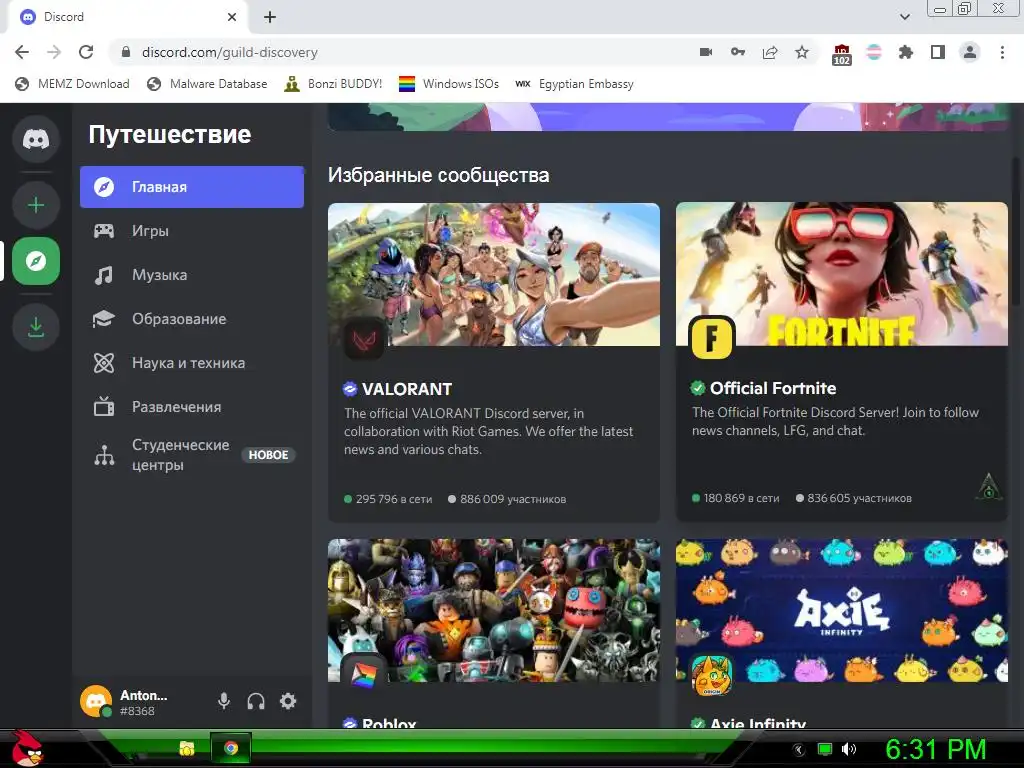The width and height of the screenshot is (1024, 768).
Task: Open the Chrome profile avatar button
Action: coord(970,52)
